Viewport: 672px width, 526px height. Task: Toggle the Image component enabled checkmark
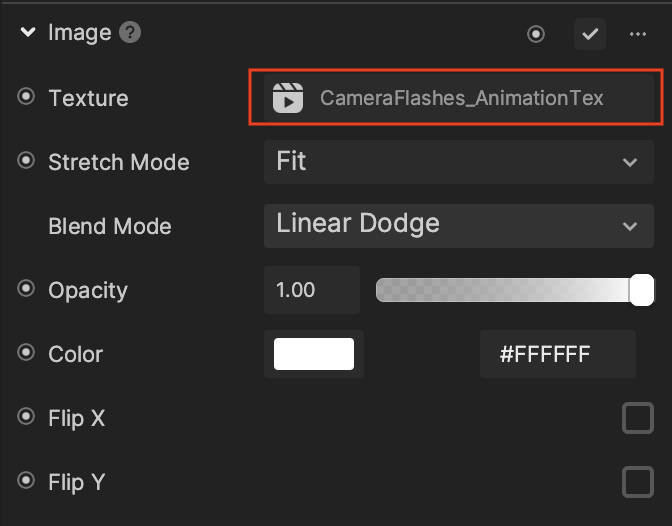[x=590, y=34]
